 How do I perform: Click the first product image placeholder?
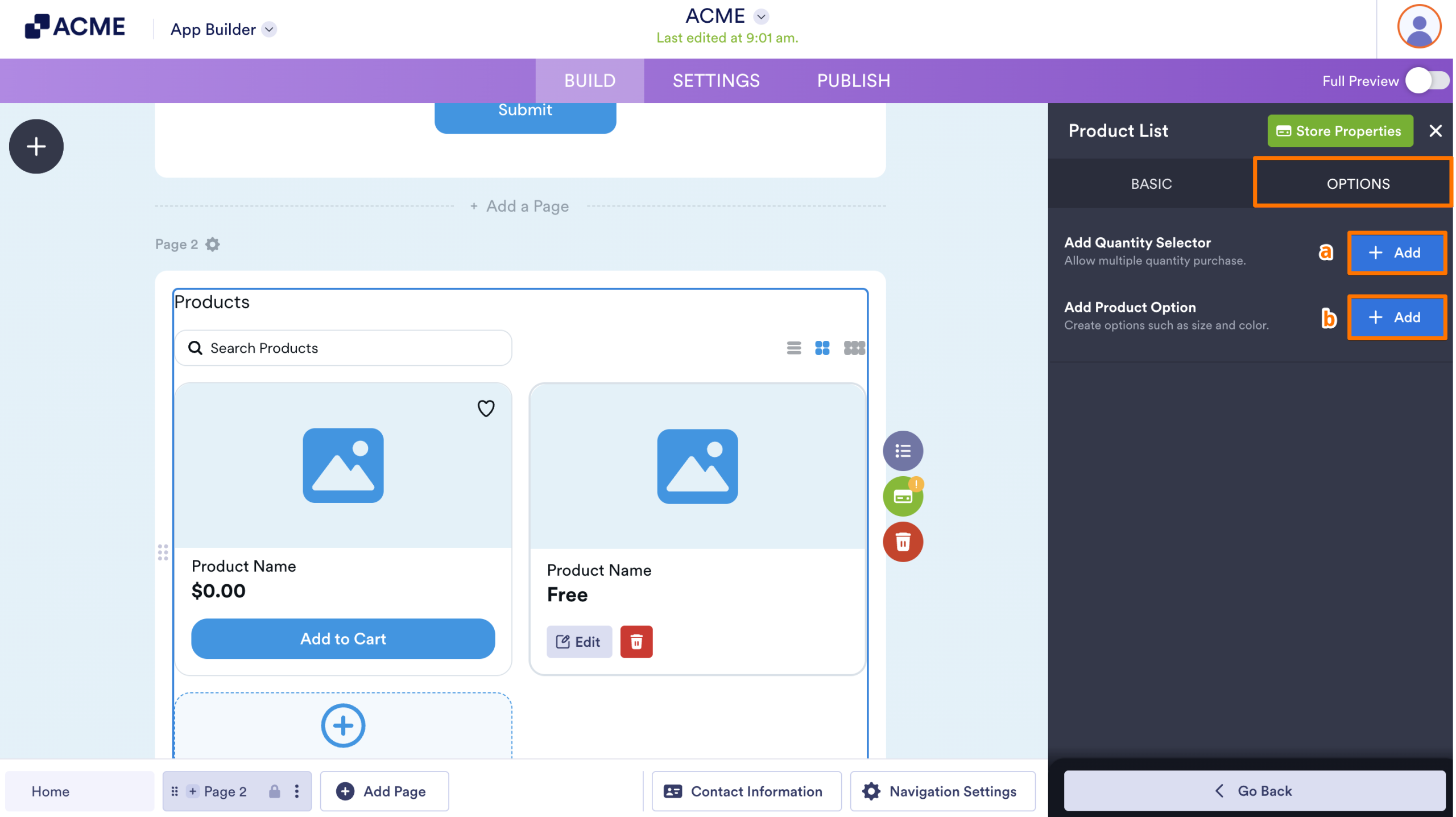click(344, 466)
